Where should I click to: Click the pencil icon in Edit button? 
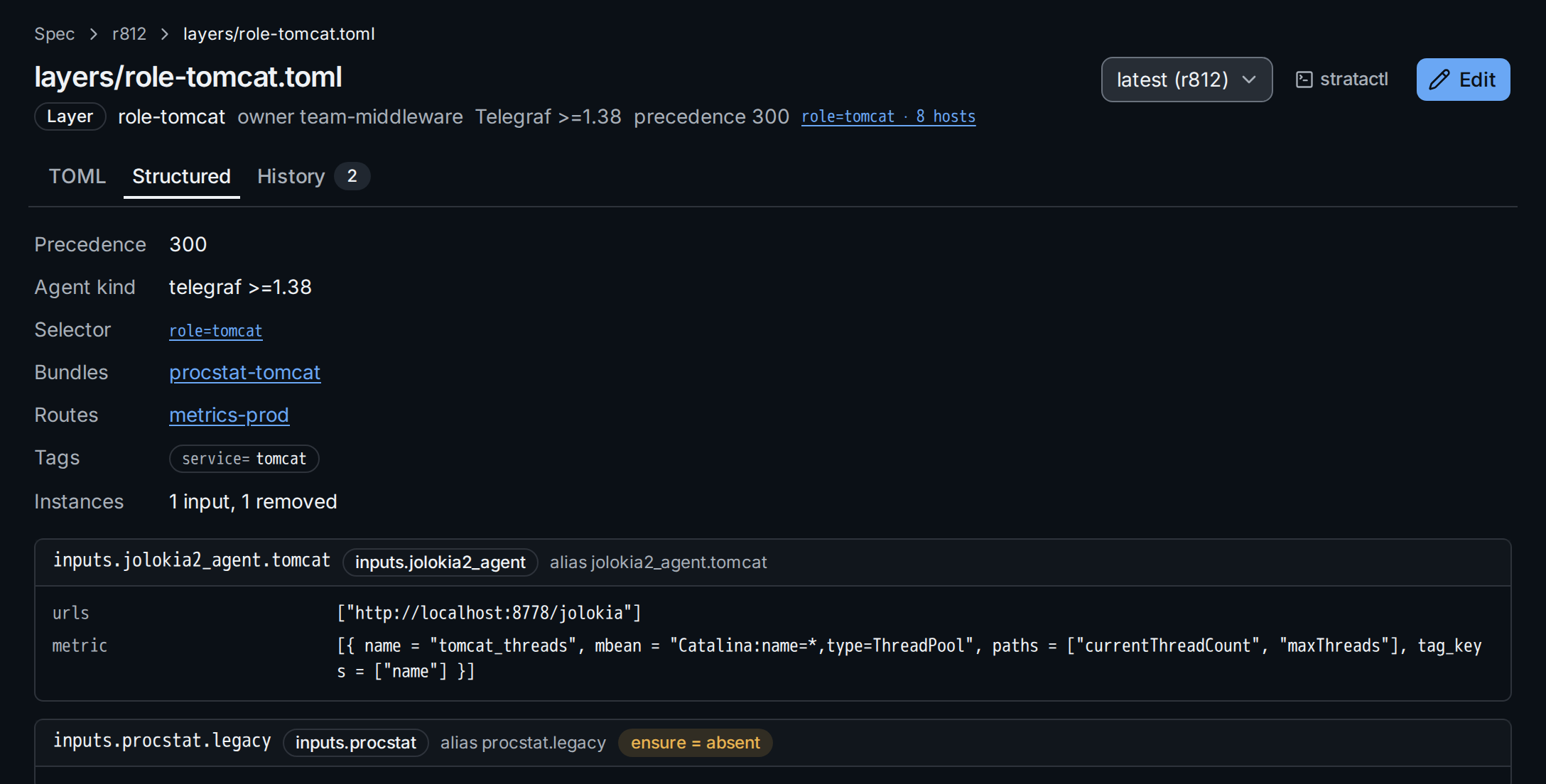click(1439, 80)
